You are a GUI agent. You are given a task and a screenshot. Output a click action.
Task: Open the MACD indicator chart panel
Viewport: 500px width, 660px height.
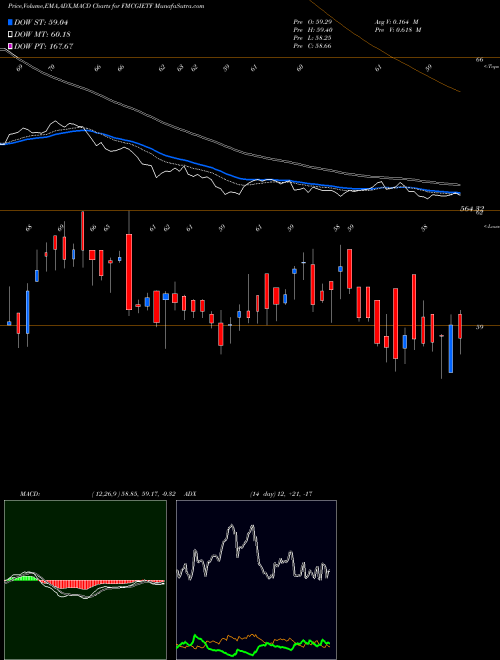point(85,580)
